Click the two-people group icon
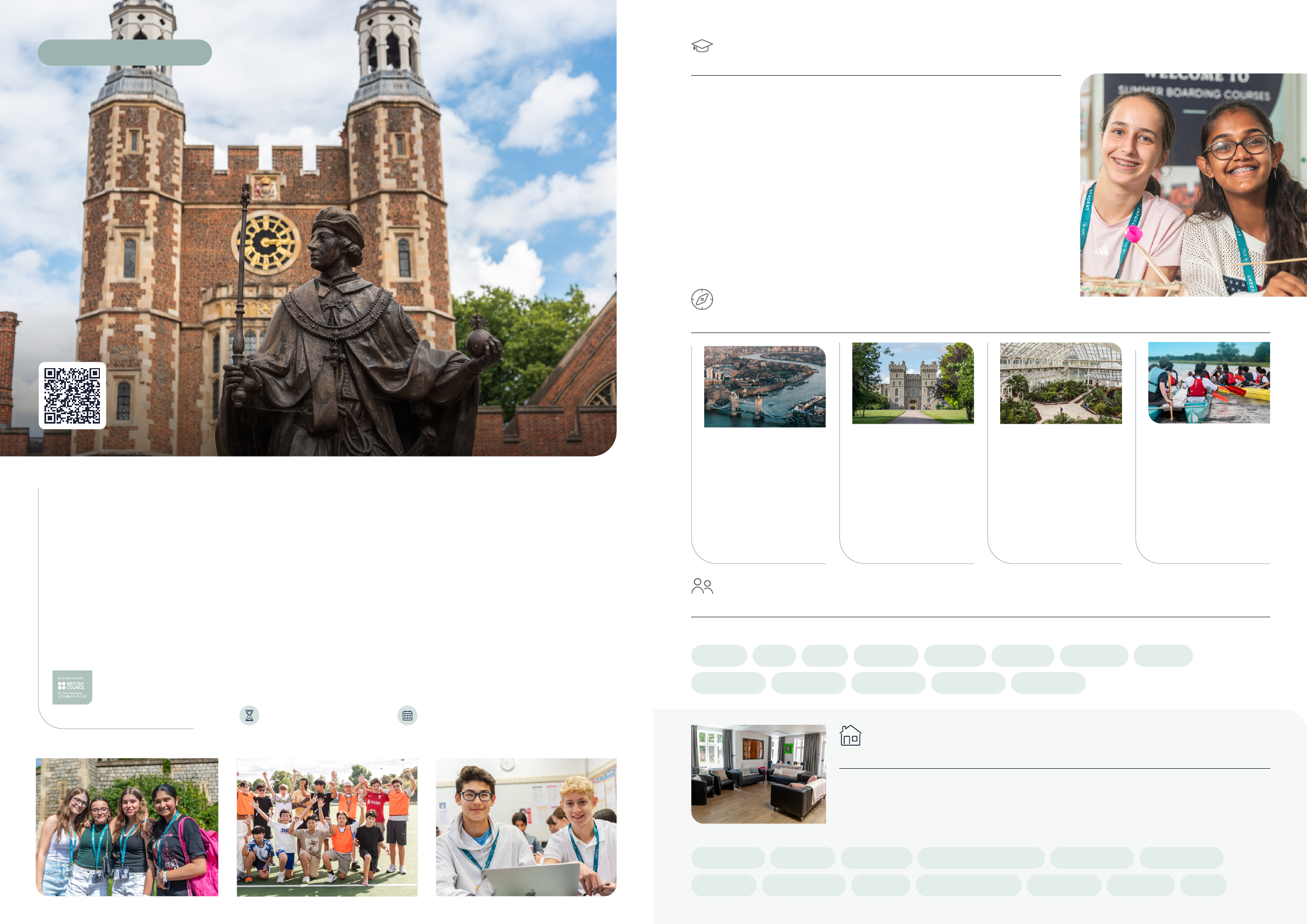This screenshot has width=1307, height=924. point(702,586)
